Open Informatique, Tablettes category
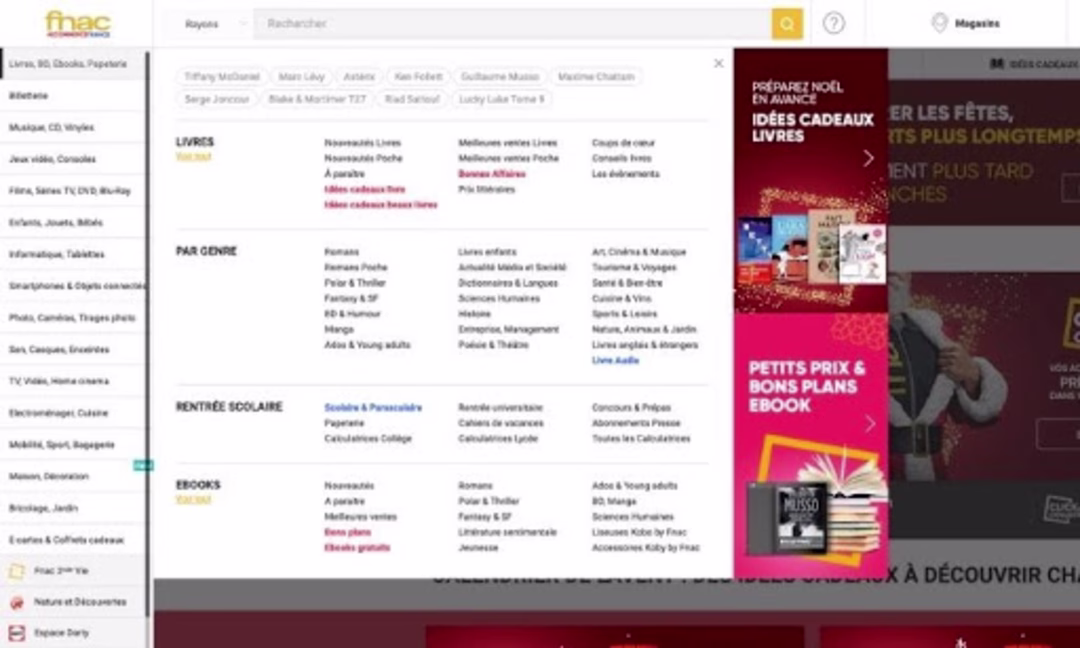This screenshot has height=648, width=1080. (x=72, y=254)
